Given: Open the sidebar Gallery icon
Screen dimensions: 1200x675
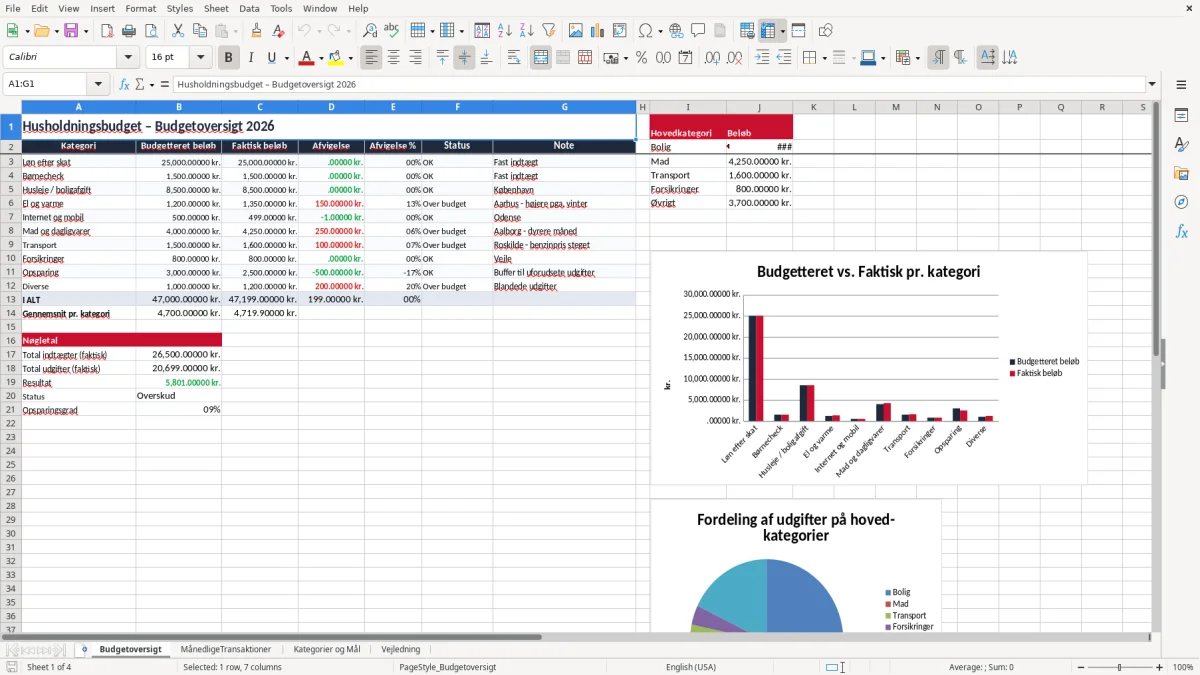Looking at the screenshot, I should (1181, 173).
